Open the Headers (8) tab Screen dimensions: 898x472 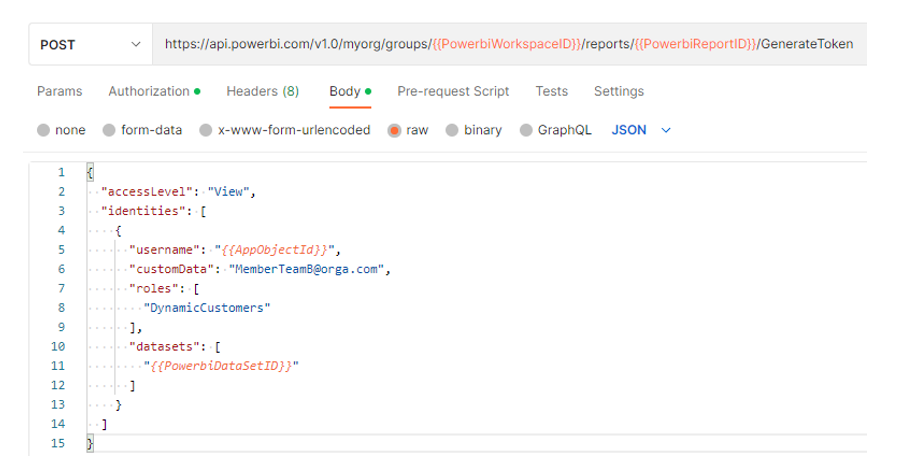coord(262,92)
